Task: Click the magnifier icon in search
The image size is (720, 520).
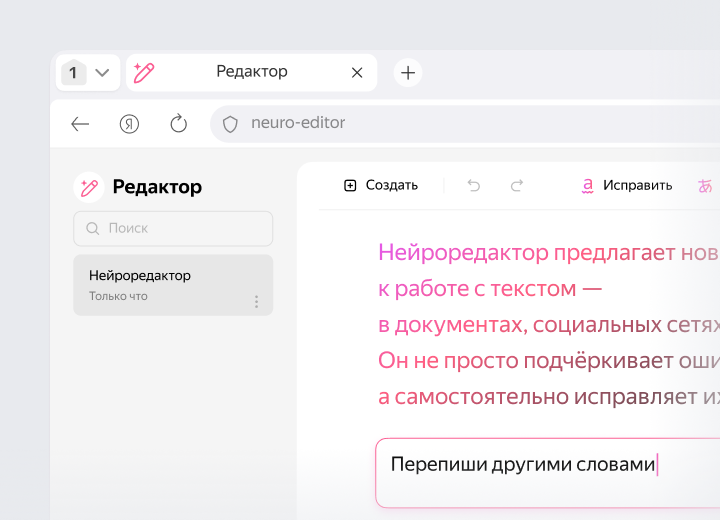Action: [93, 228]
